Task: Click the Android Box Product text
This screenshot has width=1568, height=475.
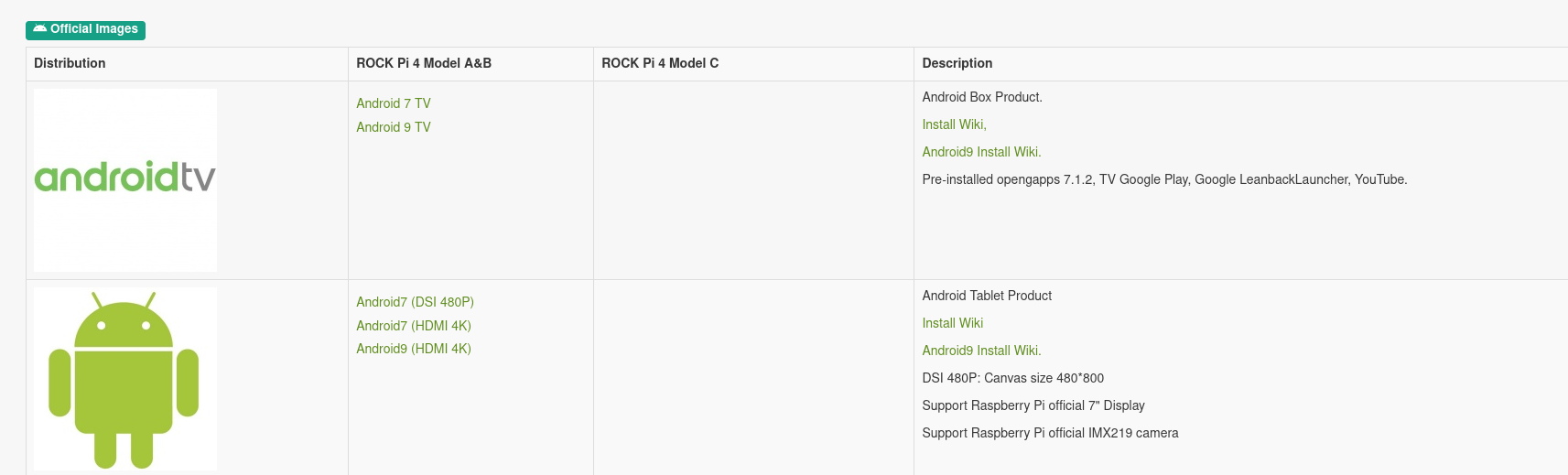Action: [x=982, y=97]
